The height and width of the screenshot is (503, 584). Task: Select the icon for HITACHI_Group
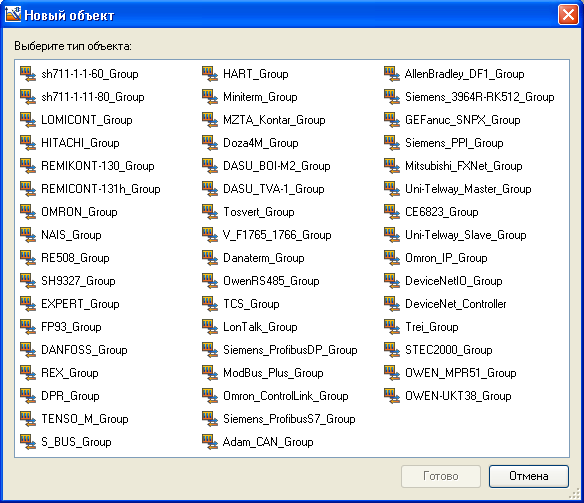click(x=28, y=143)
